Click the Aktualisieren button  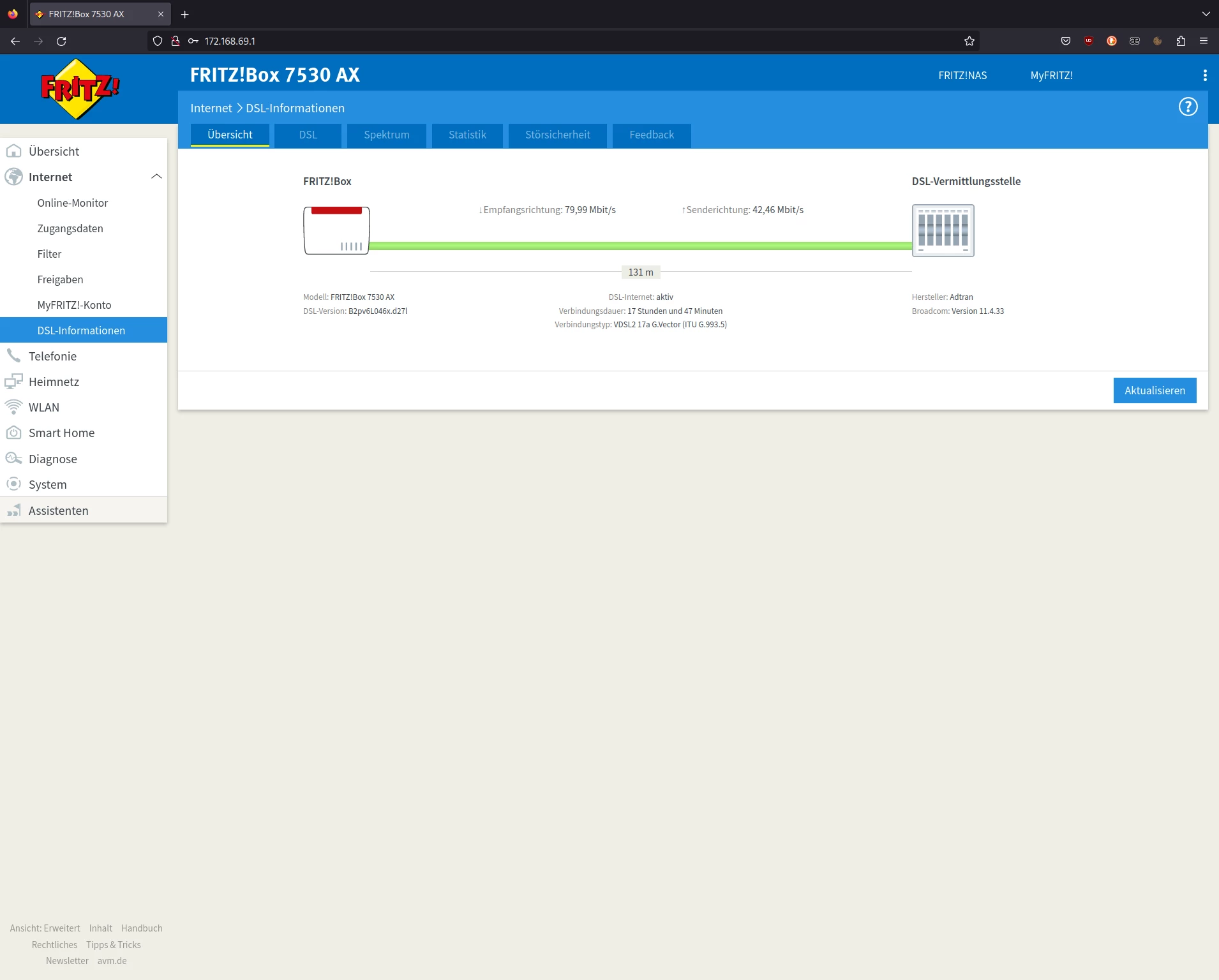1155,390
